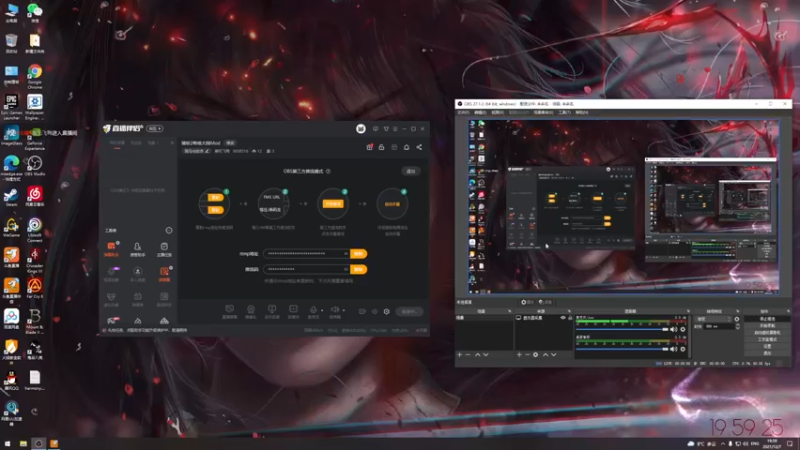Add a source with plus icon in OBS
Screen dimensions: 800x450
point(519,355)
